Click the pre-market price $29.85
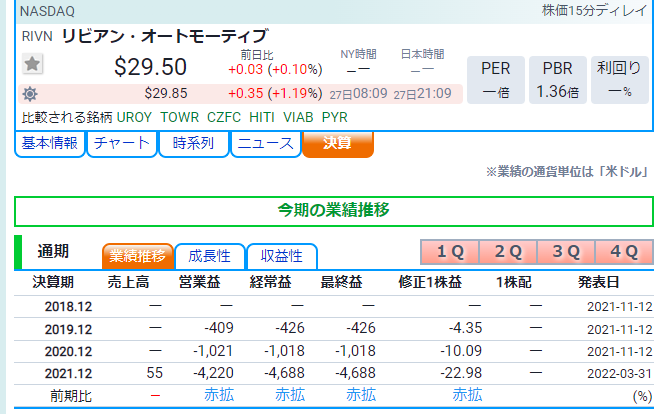The height and width of the screenshot is (414, 672). pos(166,93)
